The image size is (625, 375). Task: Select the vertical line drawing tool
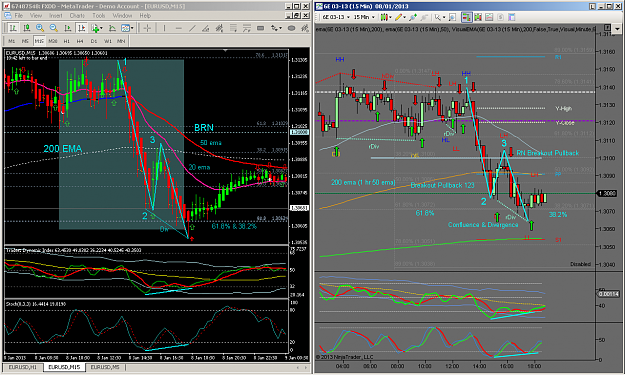164,28
